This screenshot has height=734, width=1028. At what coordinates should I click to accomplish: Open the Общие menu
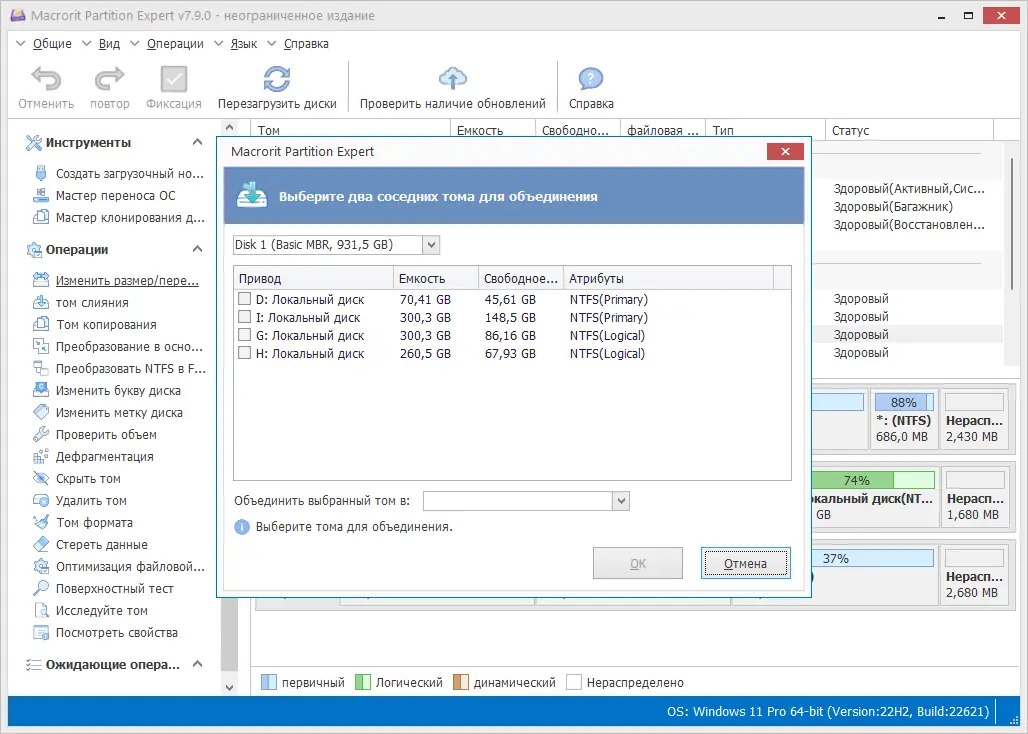coord(52,44)
